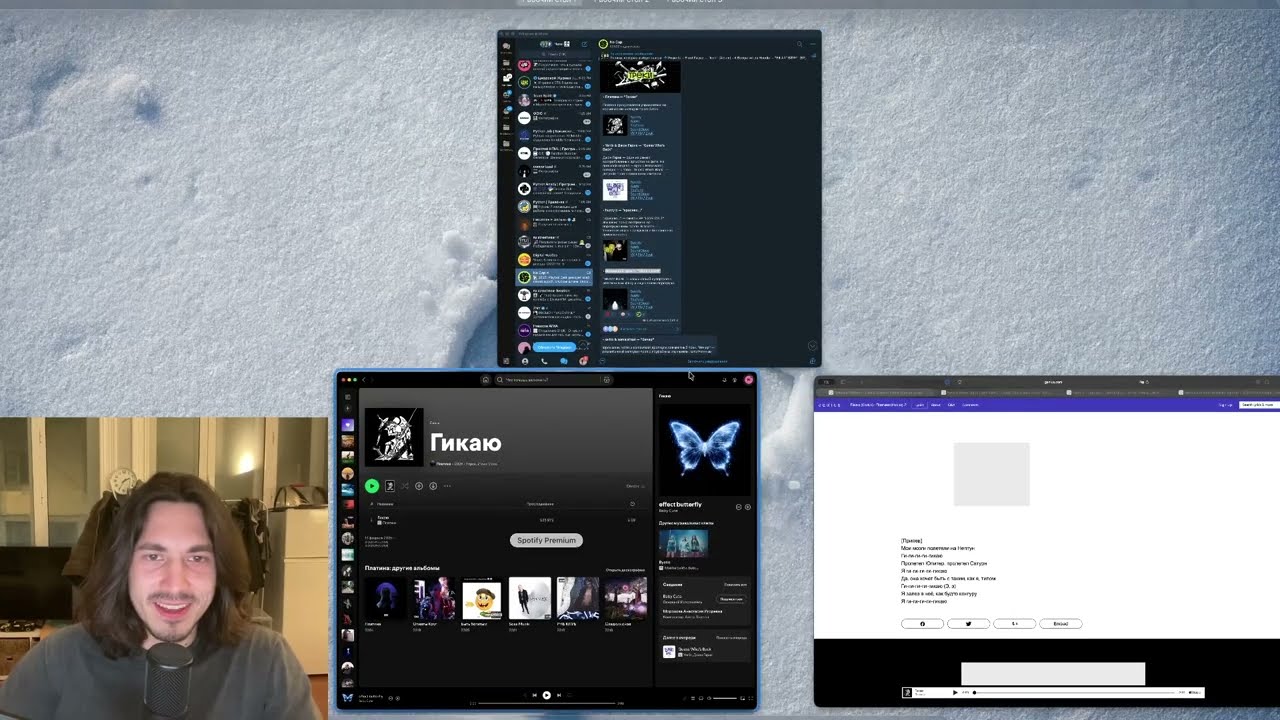Select the highlighted chat in Telegram list
Image resolution: width=1280 pixels, height=720 pixels.
tap(554, 277)
